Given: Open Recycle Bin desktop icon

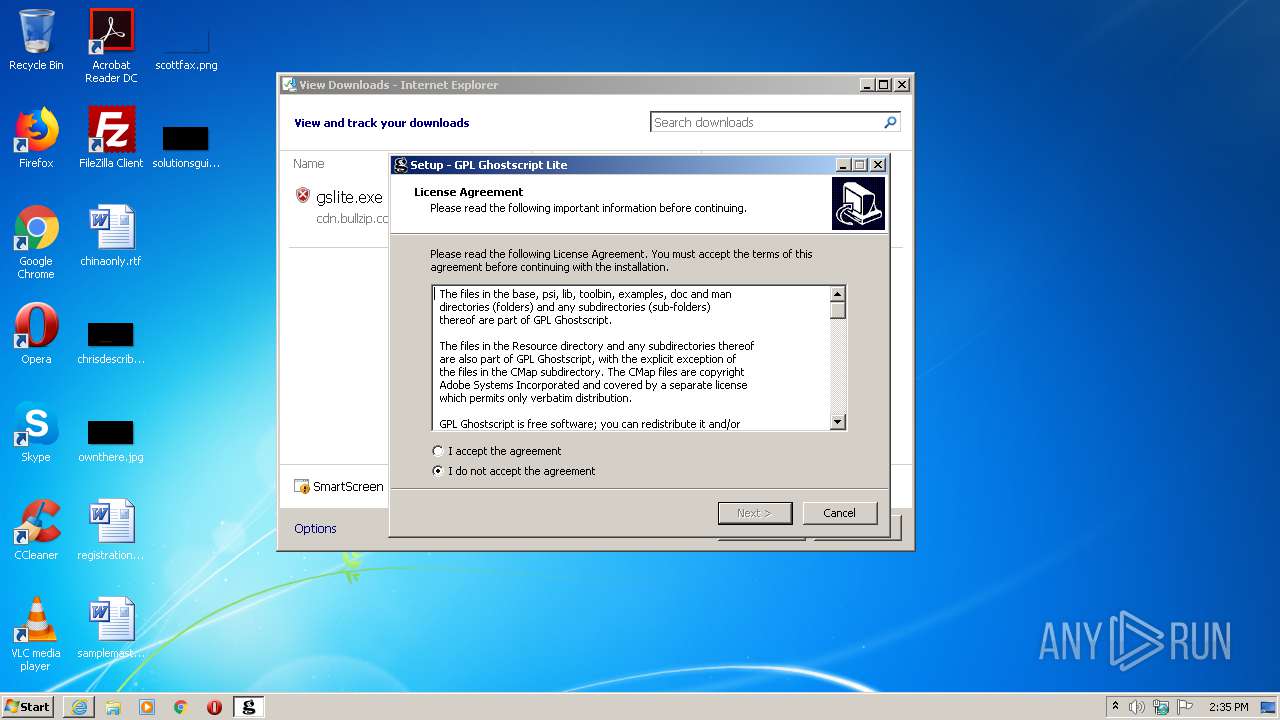Looking at the screenshot, I should pos(36,41).
